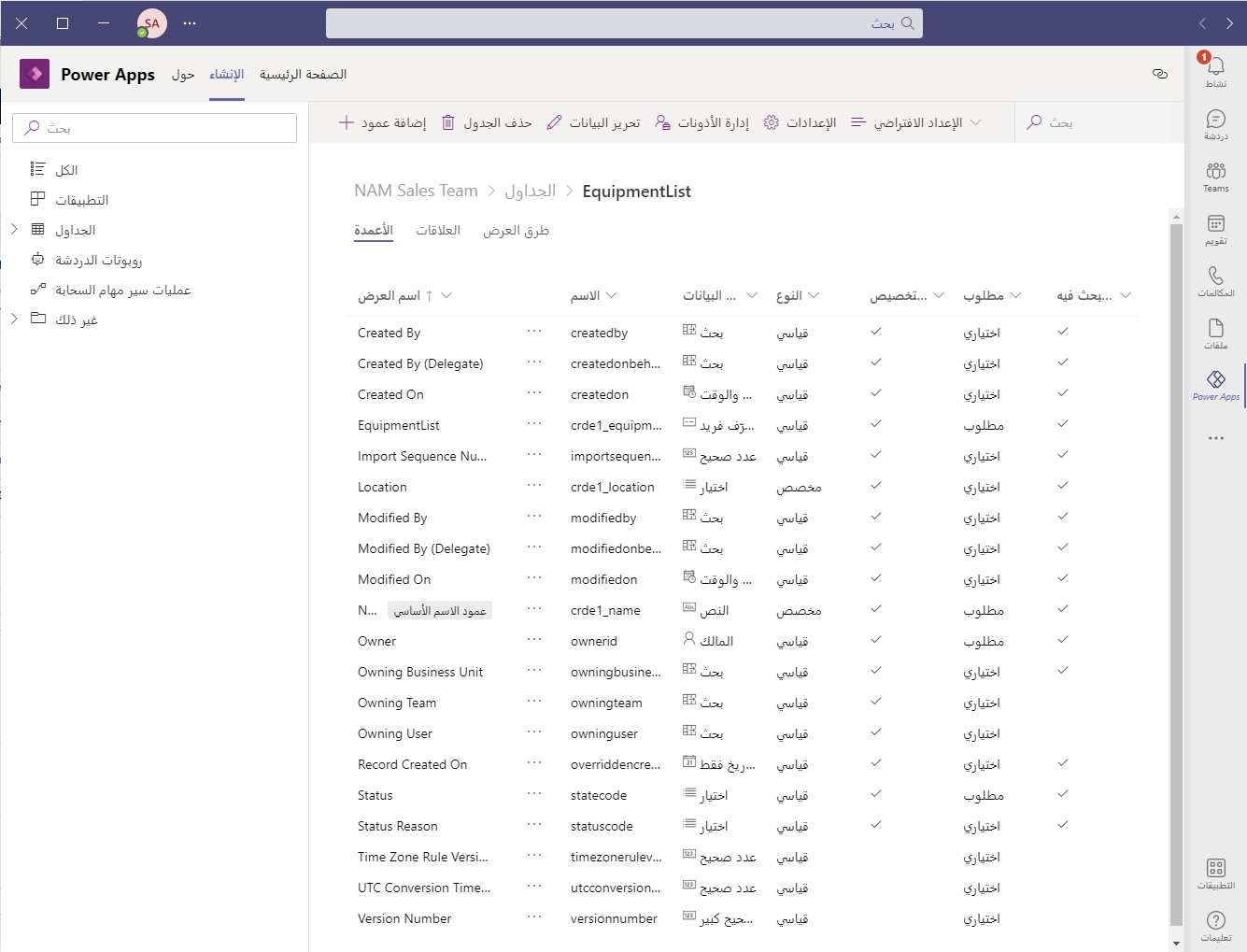Open حول about tab
Screen dimensions: 1247x952
183,74
